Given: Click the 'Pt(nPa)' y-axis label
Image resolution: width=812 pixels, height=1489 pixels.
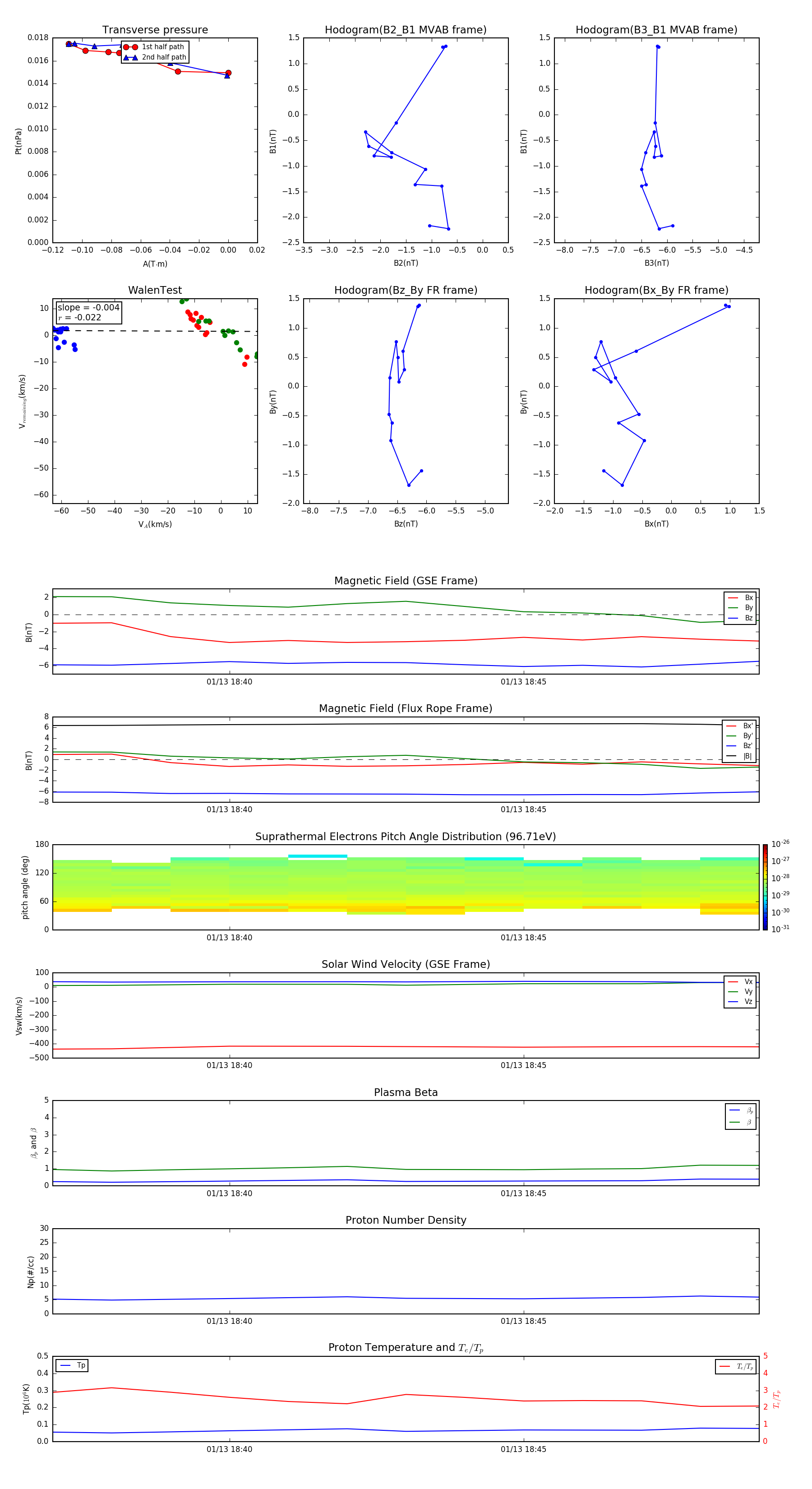Looking at the screenshot, I should point(18,141).
